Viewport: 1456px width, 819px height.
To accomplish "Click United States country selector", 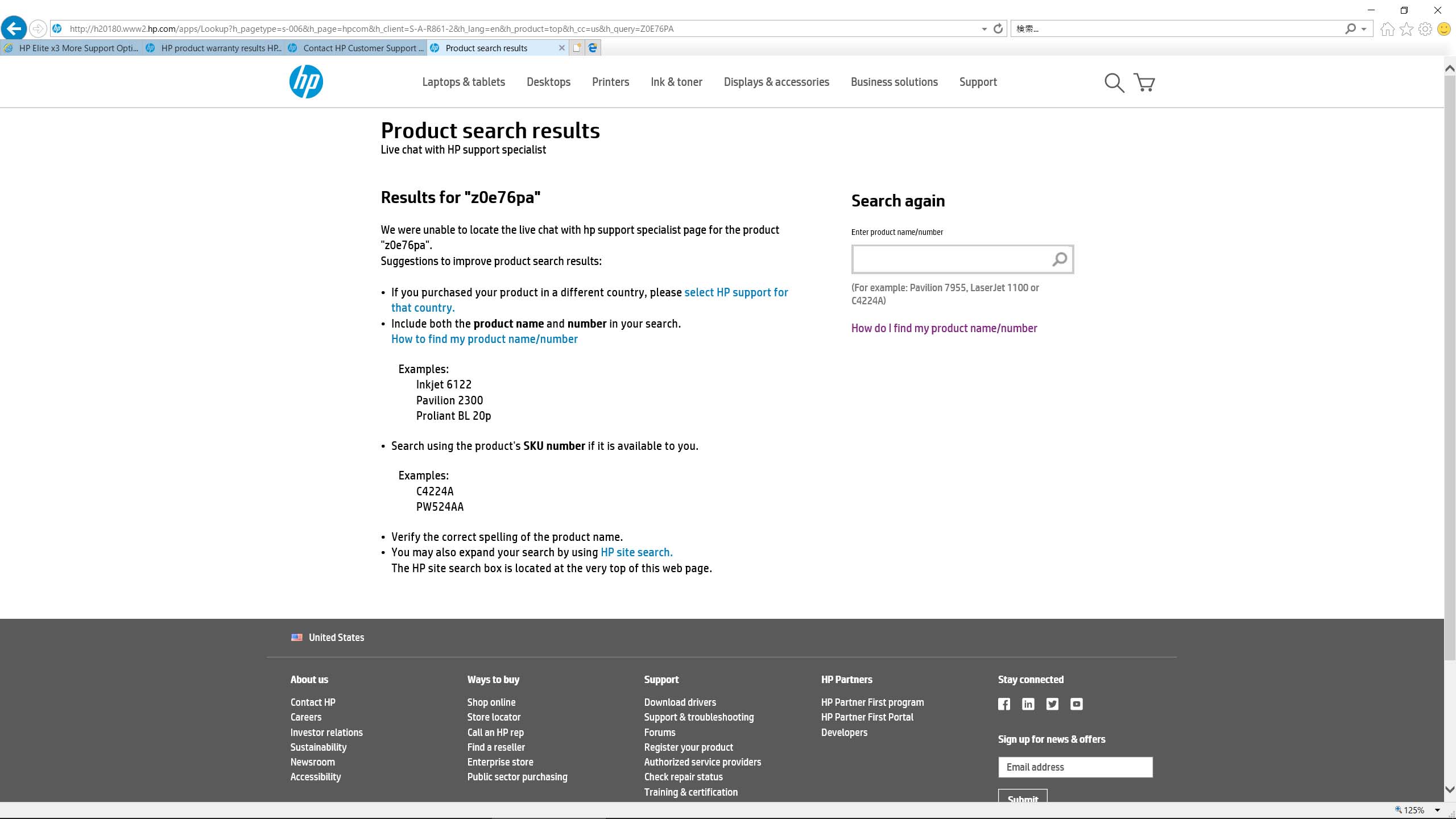I will coord(336,638).
